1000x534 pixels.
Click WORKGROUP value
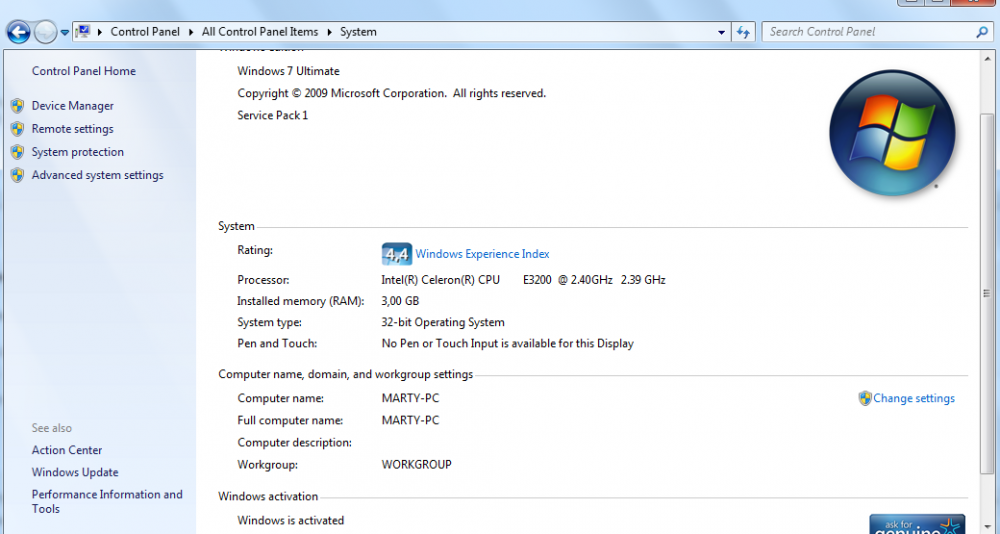click(416, 464)
